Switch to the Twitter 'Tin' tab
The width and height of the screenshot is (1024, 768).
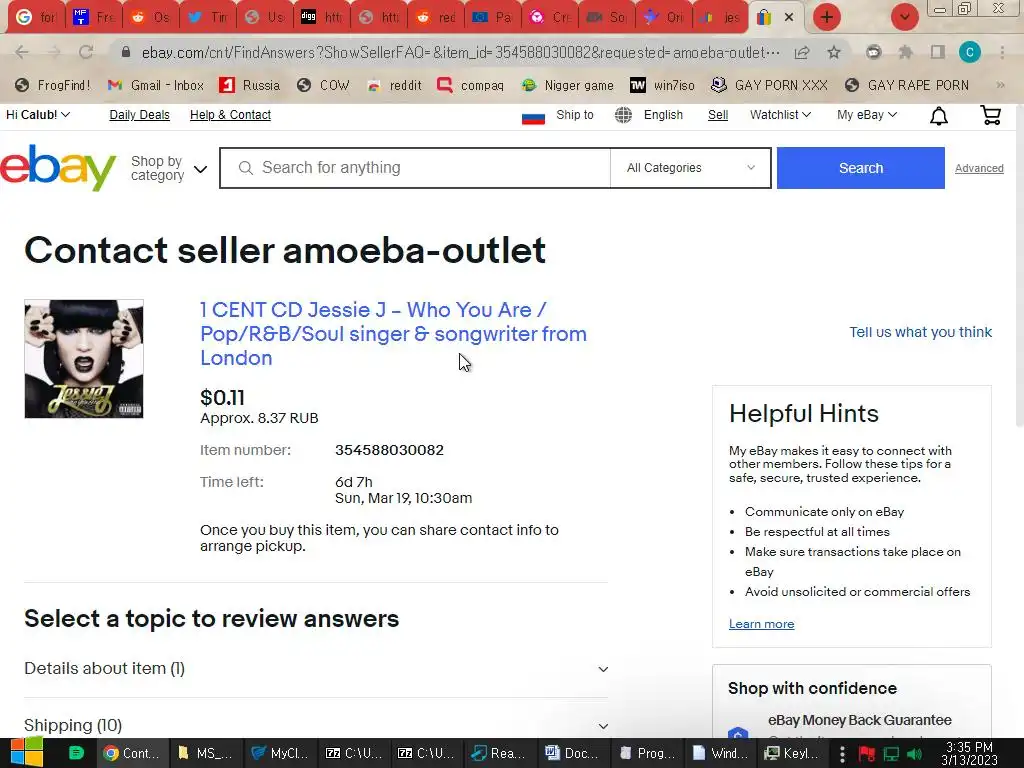tap(208, 17)
